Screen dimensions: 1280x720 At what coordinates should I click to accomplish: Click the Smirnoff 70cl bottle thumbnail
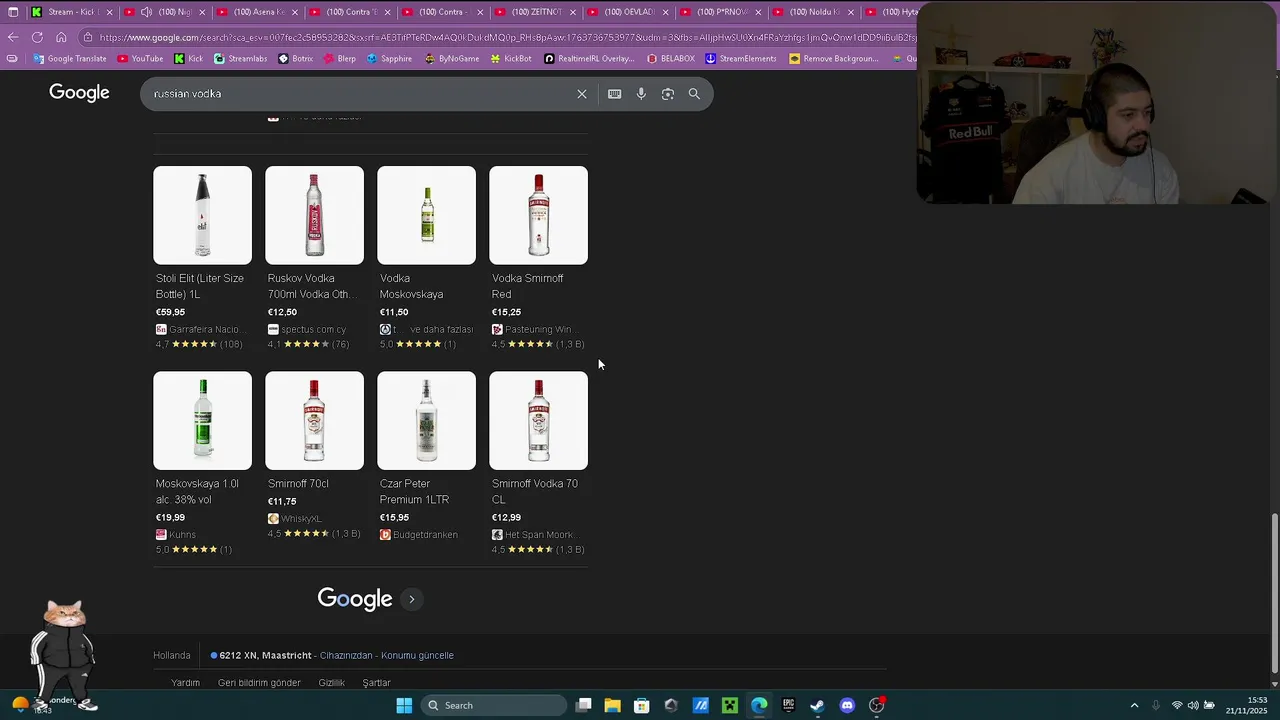[314, 420]
